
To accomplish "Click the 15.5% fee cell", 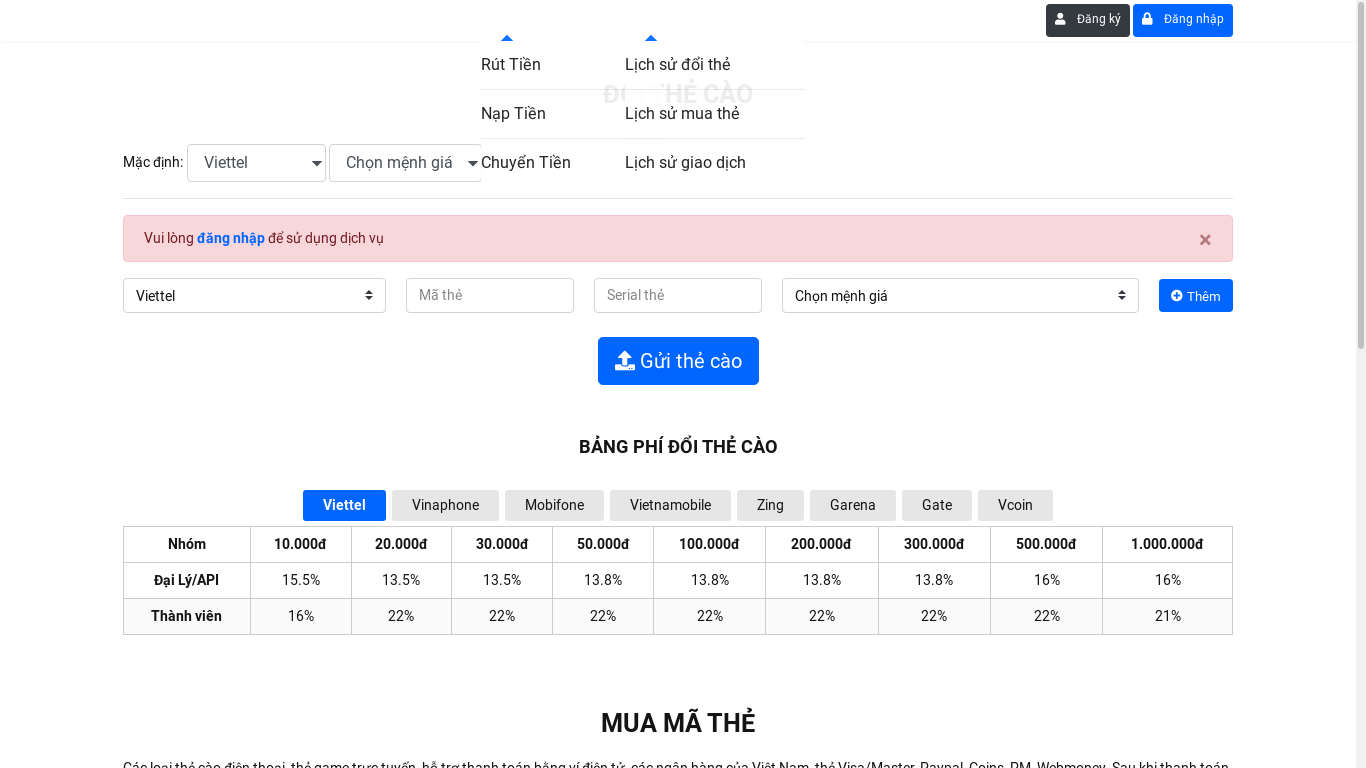I will [x=301, y=581].
